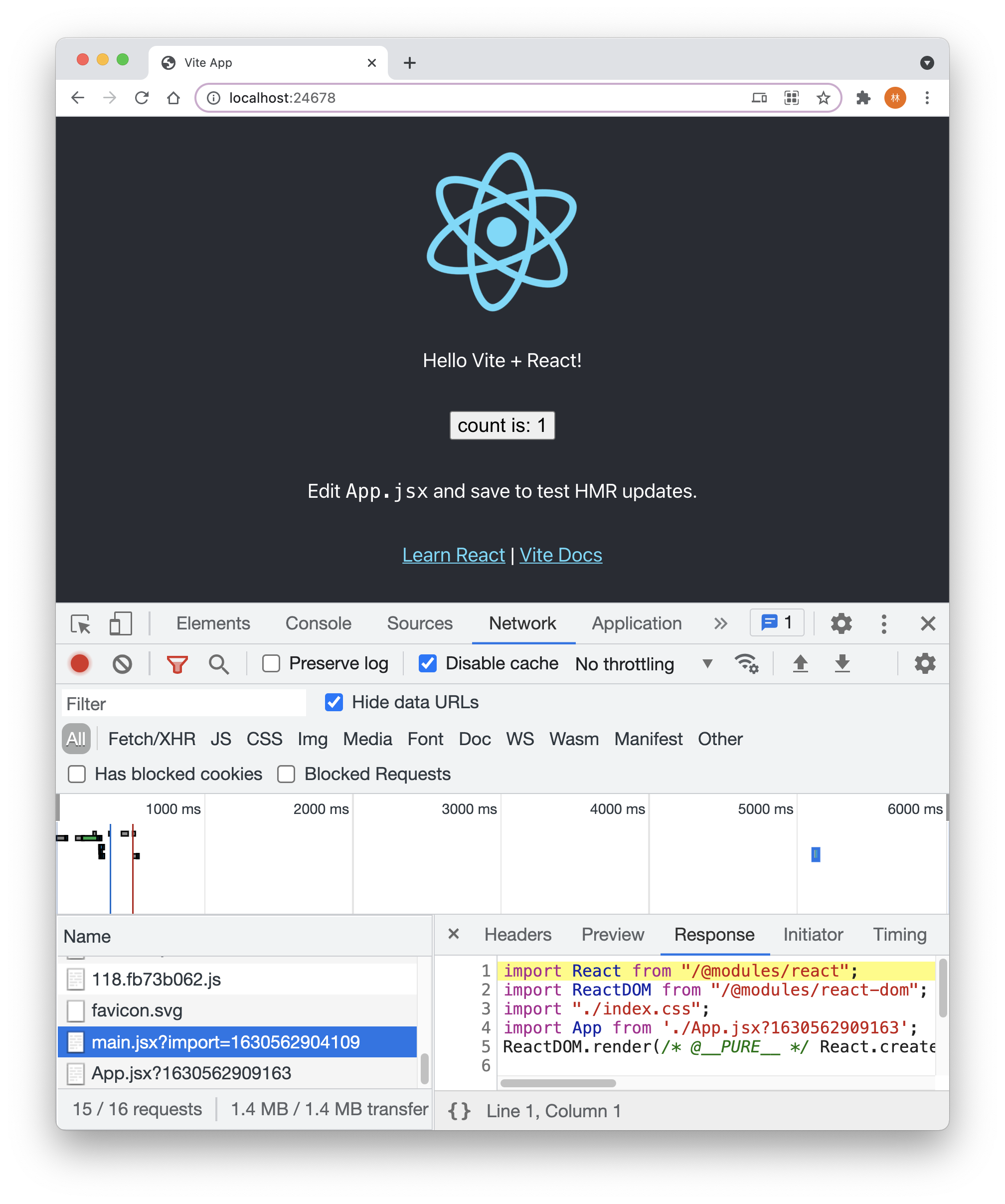Uncheck Disable cache
Image resolution: width=1005 pixels, height=1204 pixels.
coord(427,664)
